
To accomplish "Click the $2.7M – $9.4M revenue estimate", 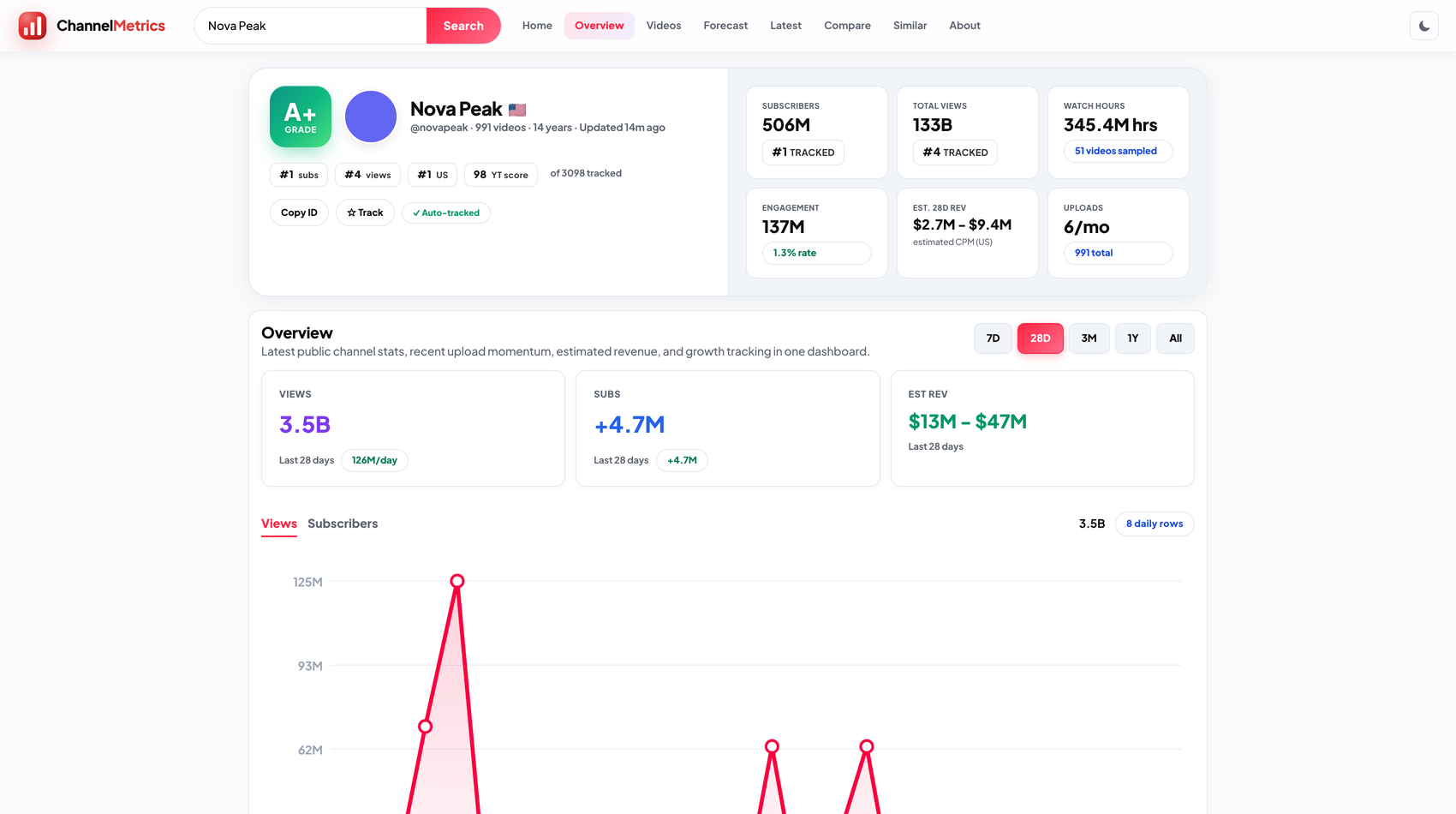I will point(963,224).
